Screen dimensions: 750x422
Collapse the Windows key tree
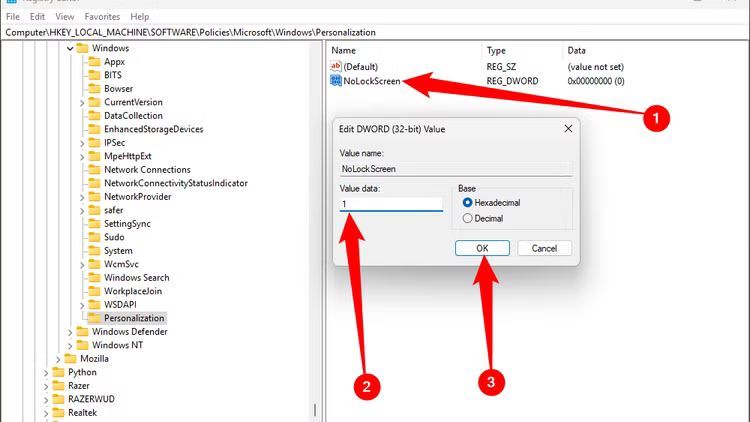(x=70, y=48)
